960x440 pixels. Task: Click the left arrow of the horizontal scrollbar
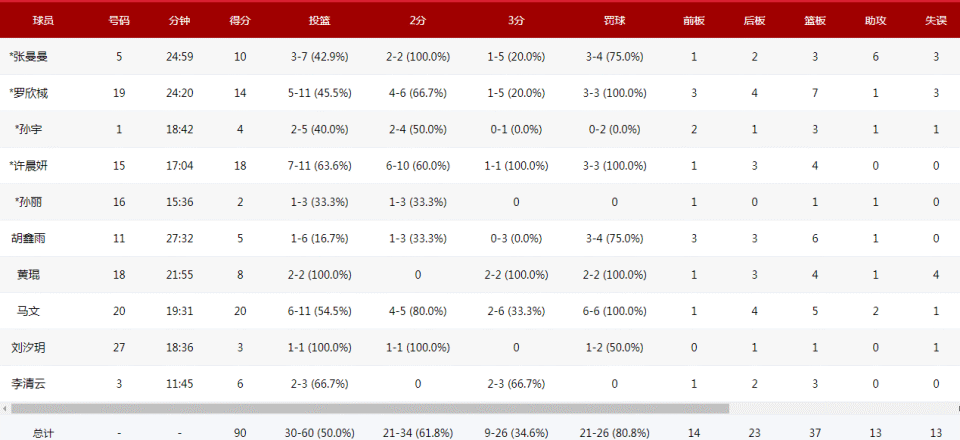pos(4,408)
